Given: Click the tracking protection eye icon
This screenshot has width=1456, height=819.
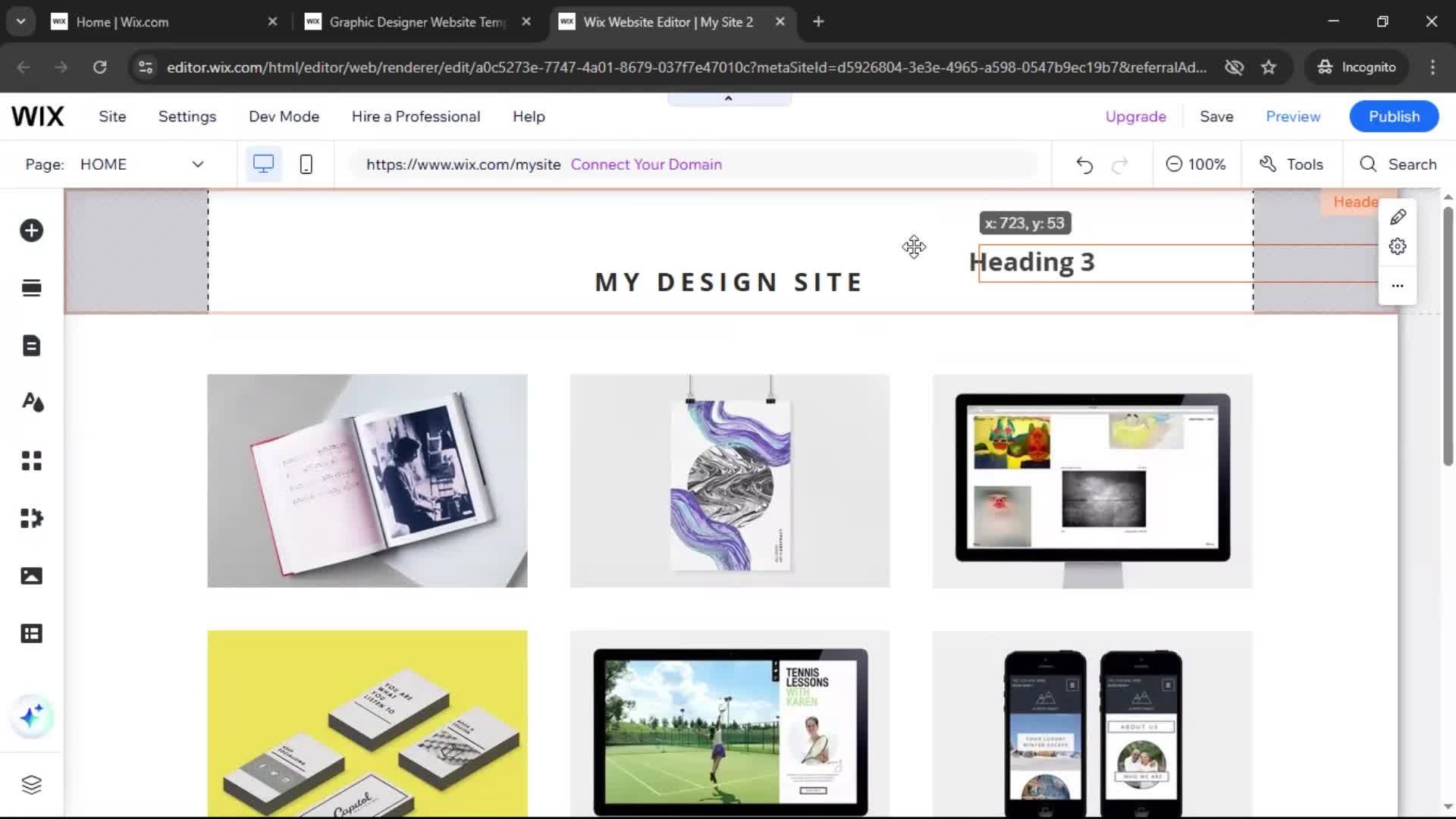Looking at the screenshot, I should tap(1234, 67).
